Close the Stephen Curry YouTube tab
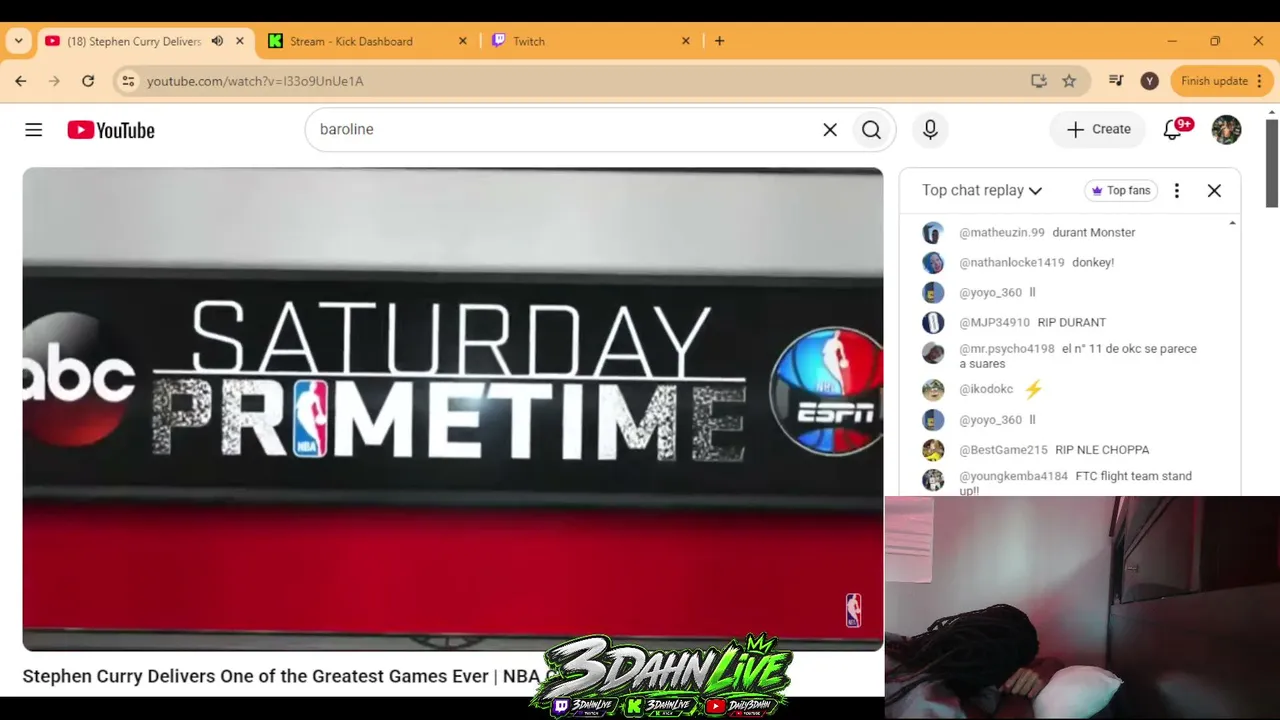The height and width of the screenshot is (720, 1280). click(x=240, y=41)
